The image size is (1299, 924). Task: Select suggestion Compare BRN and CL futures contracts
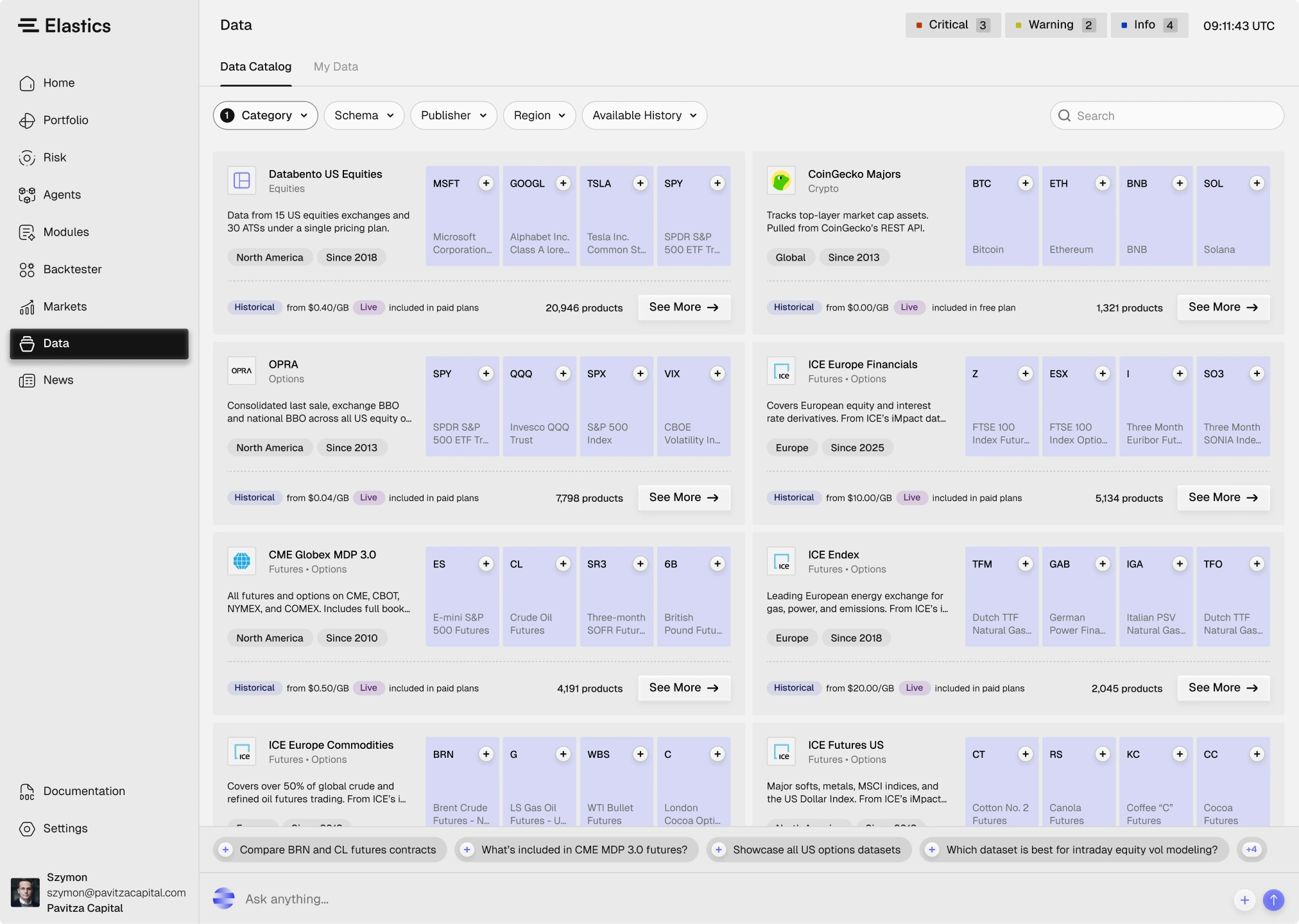click(x=330, y=850)
